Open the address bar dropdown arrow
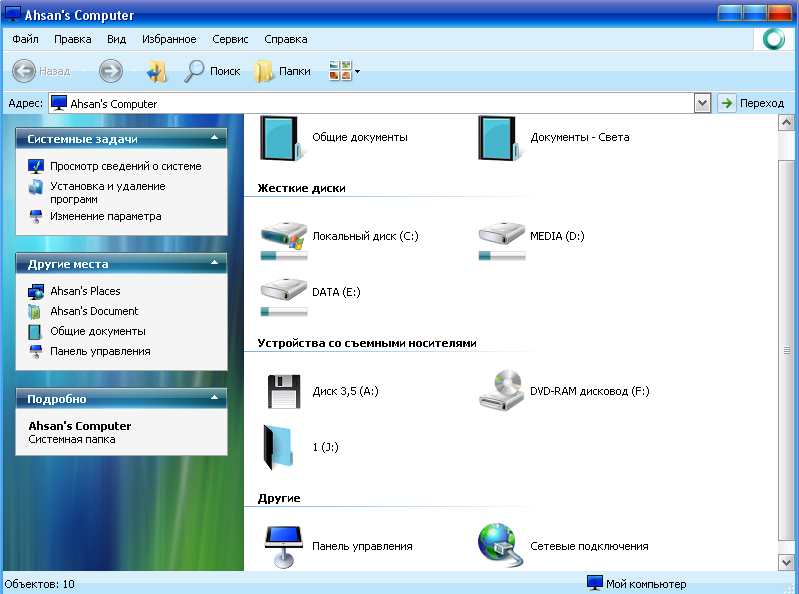The height and width of the screenshot is (594, 799). [x=702, y=103]
